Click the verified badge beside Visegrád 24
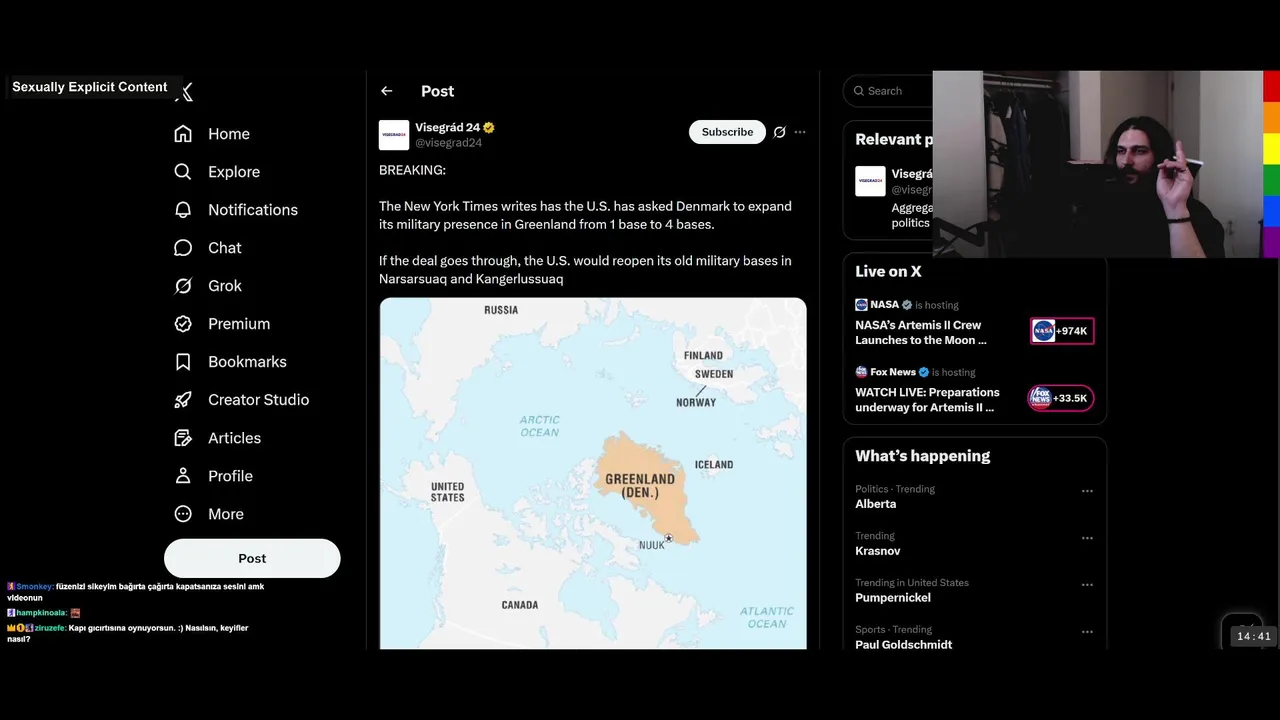 [x=489, y=128]
